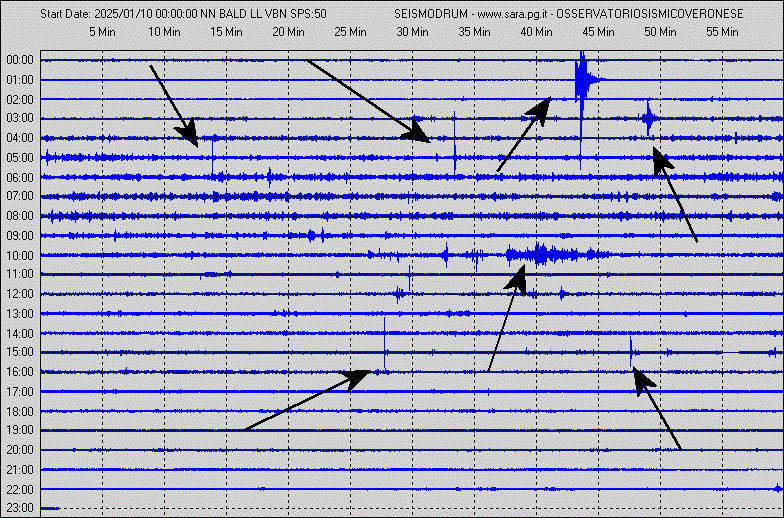Click the 05:00 hour row label

click(x=20, y=158)
